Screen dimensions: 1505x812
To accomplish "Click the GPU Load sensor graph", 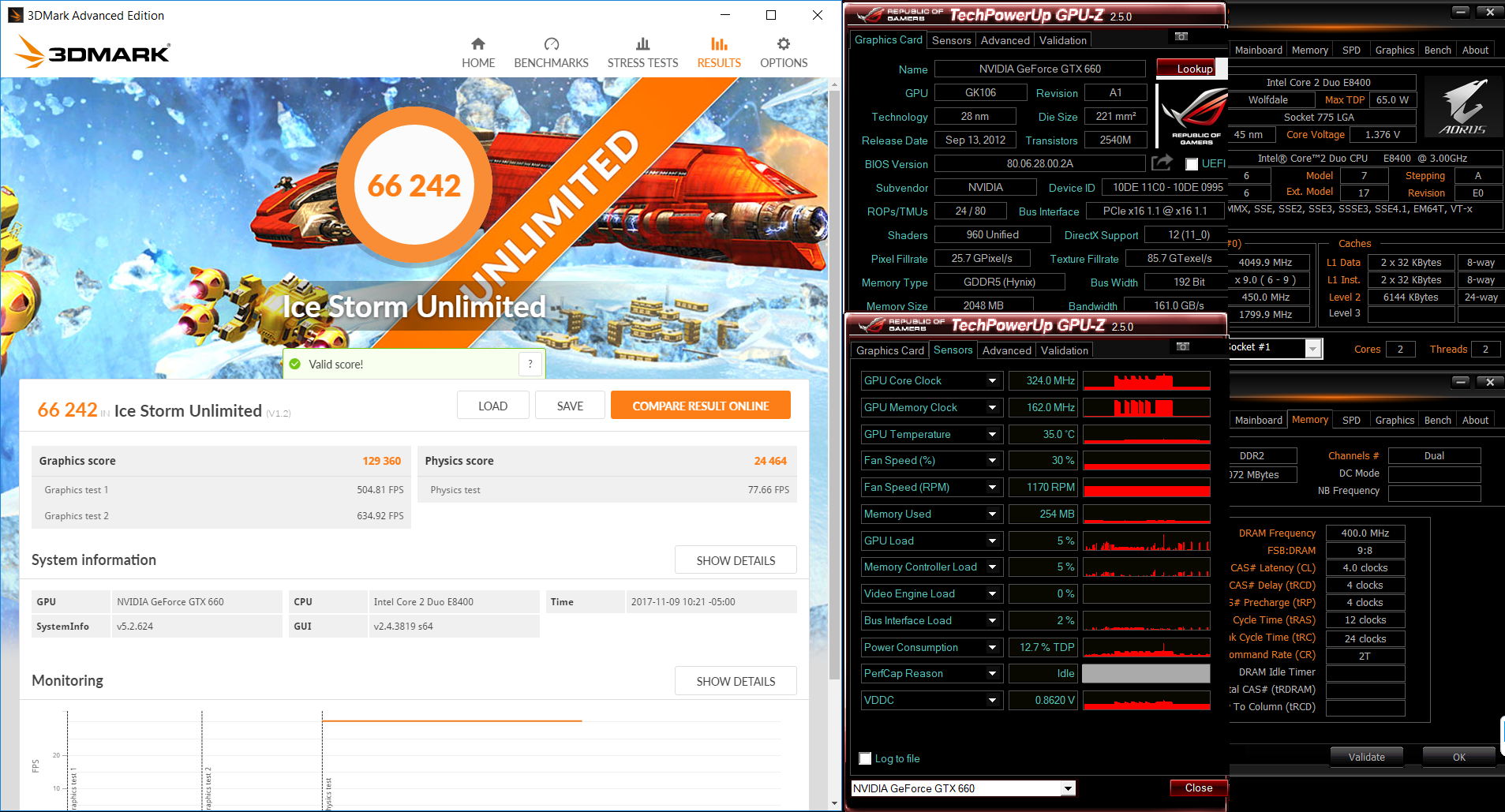I will 1147,541.
